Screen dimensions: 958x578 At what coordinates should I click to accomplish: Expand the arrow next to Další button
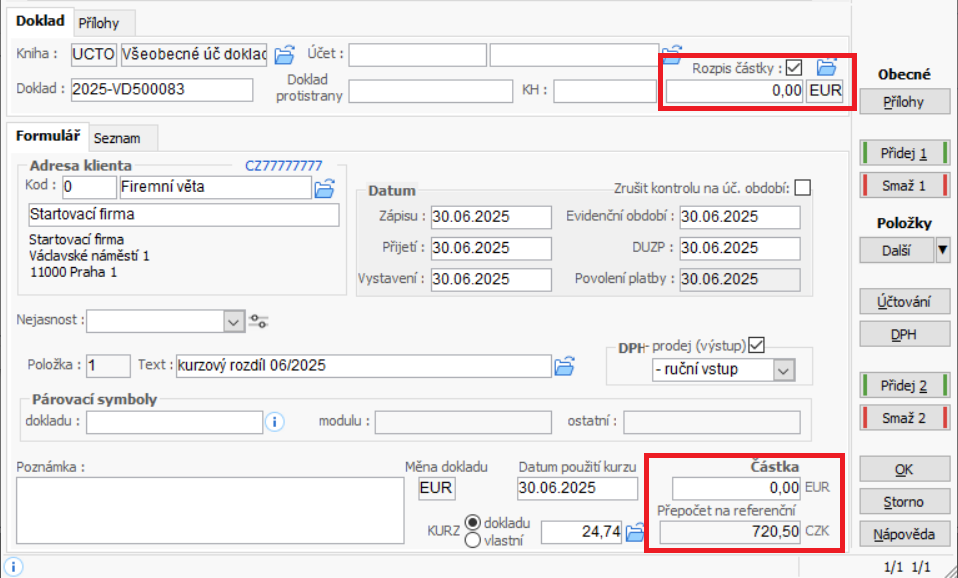click(x=942, y=250)
